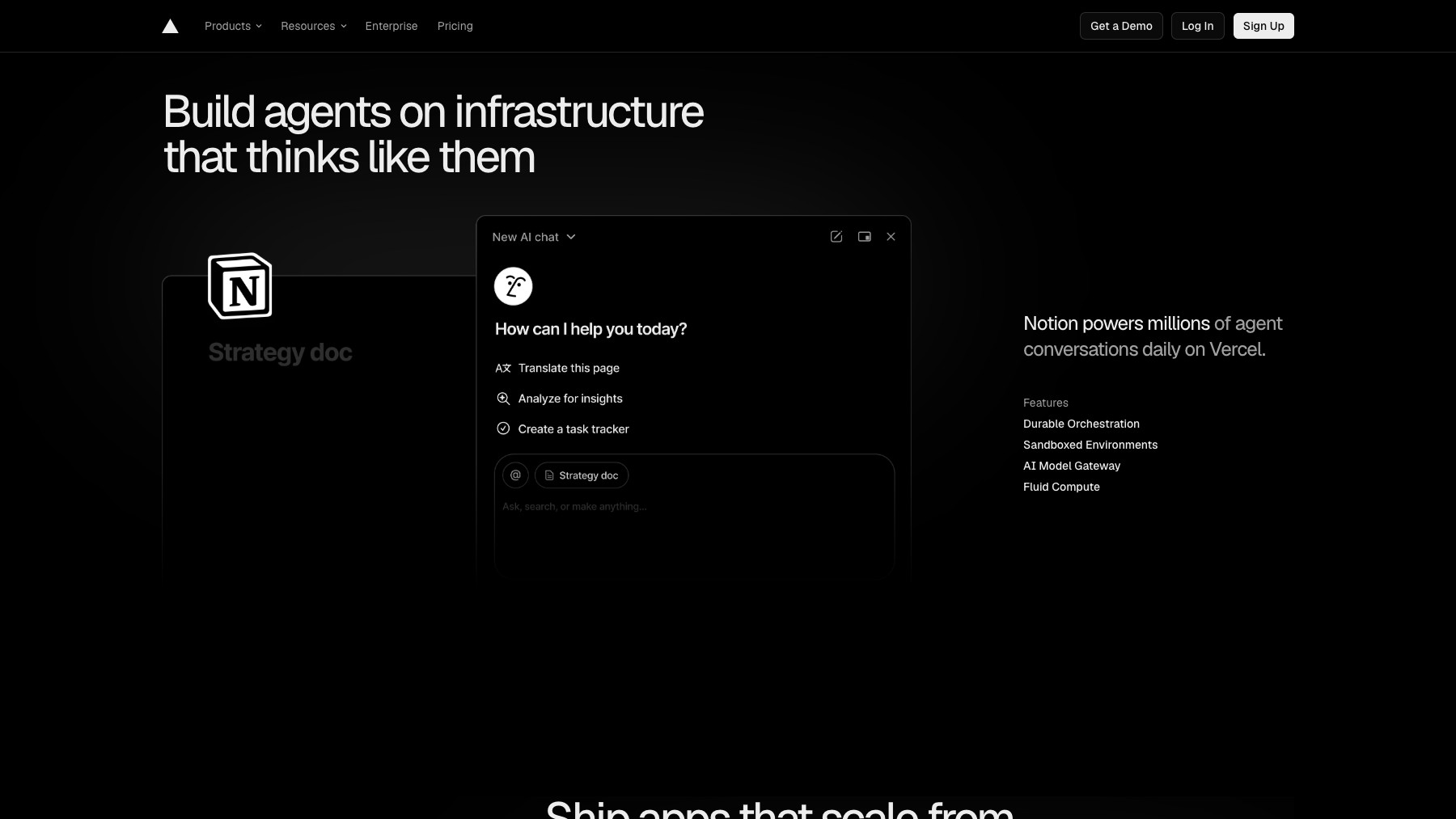
Task: Click the Notion AI face avatar
Action: pyautogui.click(x=513, y=286)
